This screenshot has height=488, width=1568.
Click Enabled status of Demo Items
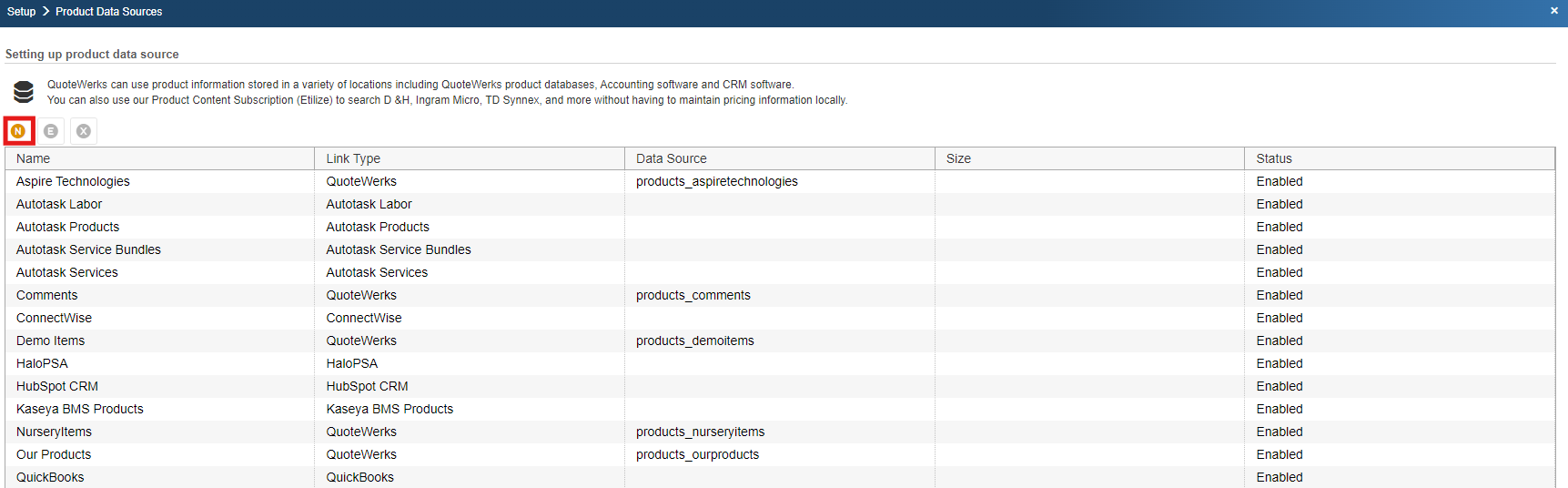point(1280,341)
